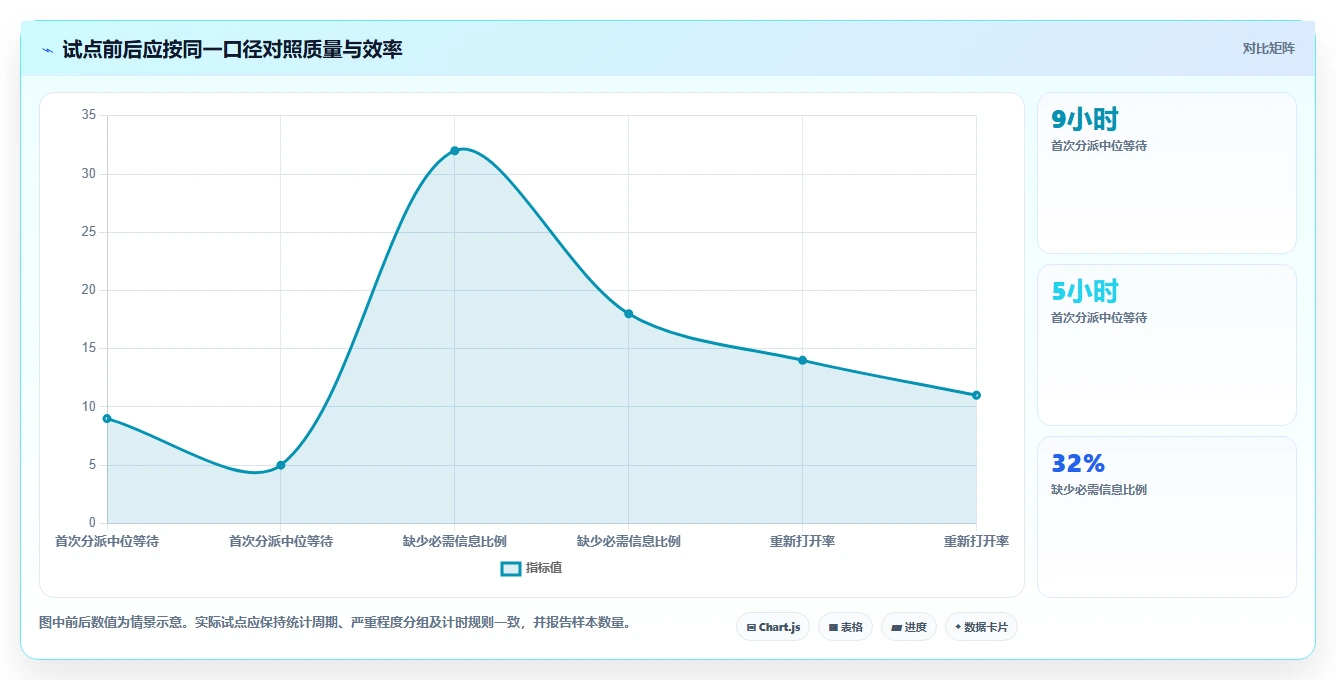This screenshot has width=1336, height=680.
Task: Click the y-axis label 25
Action: [88, 232]
